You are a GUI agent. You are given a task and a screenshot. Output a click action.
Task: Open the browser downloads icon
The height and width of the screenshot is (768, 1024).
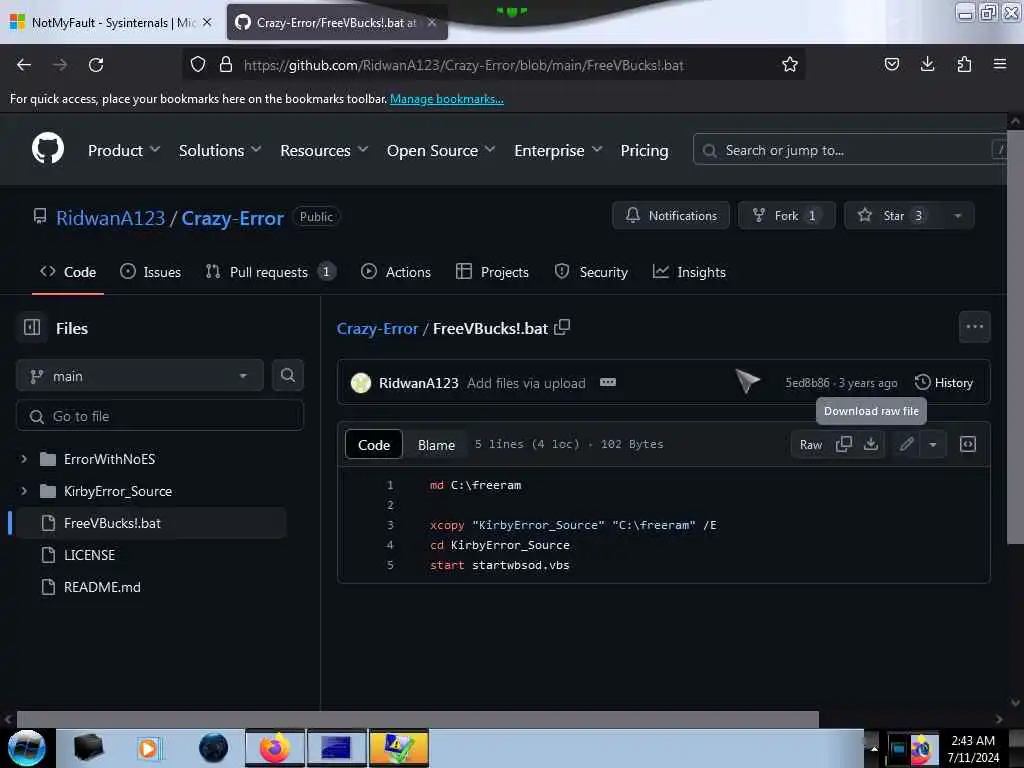click(x=927, y=64)
